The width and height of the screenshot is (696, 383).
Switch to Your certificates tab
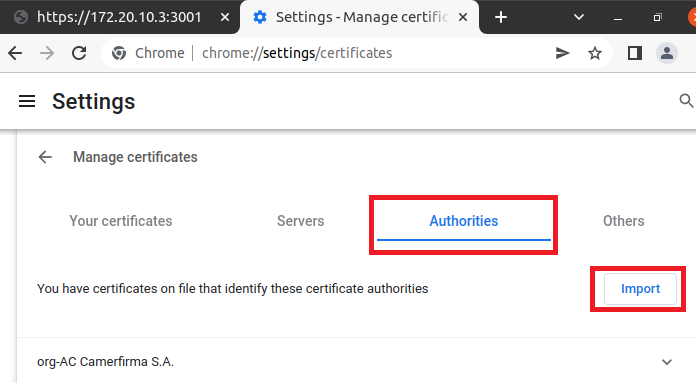pyautogui.click(x=121, y=221)
